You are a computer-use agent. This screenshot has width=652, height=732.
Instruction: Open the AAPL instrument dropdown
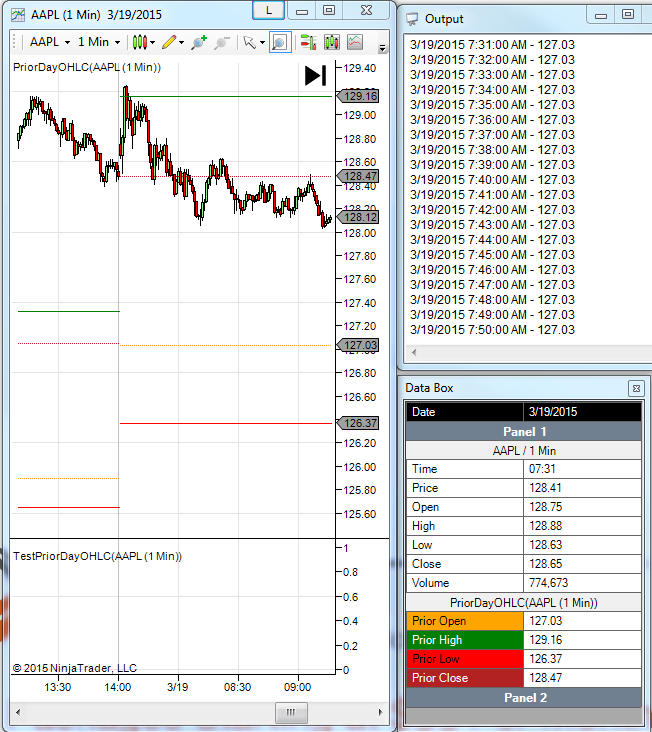(x=50, y=42)
